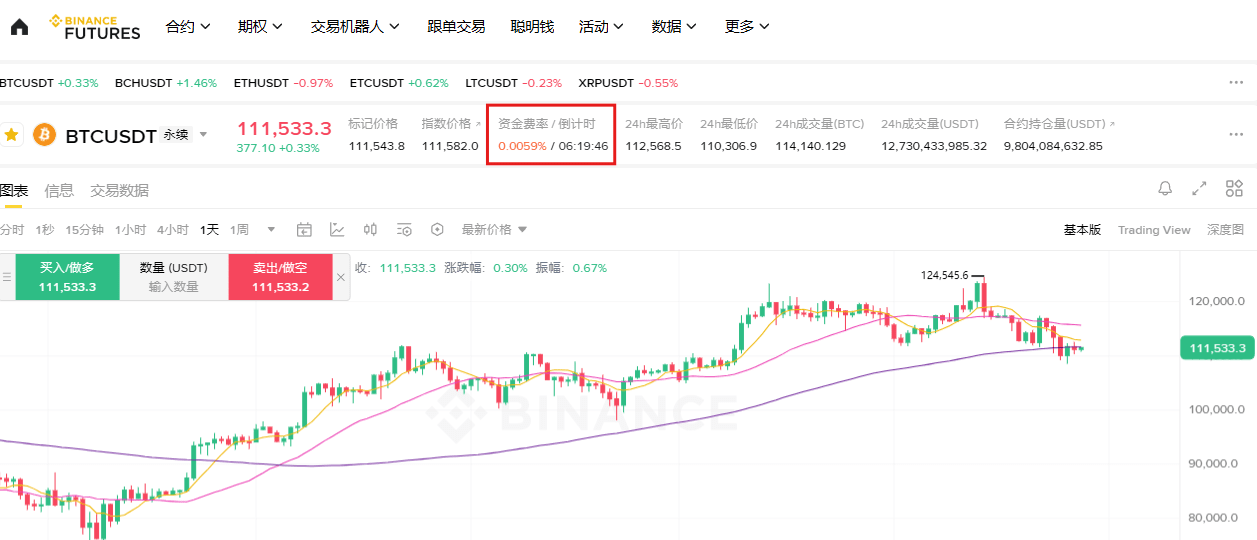The height and width of the screenshot is (540, 1257).
Task: Select the 1秒 interval
Action: pos(44,230)
